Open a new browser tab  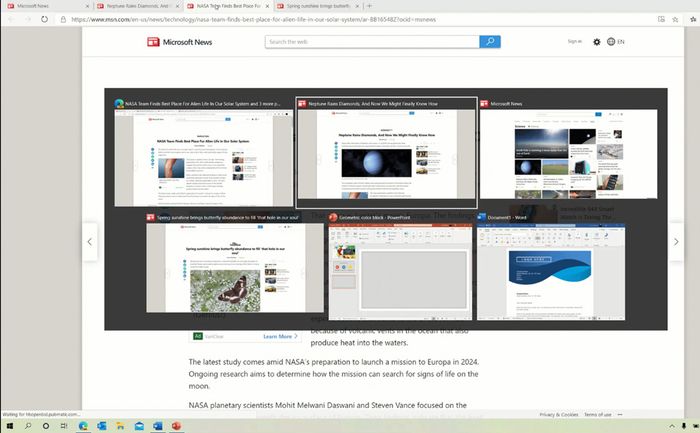coord(369,6)
